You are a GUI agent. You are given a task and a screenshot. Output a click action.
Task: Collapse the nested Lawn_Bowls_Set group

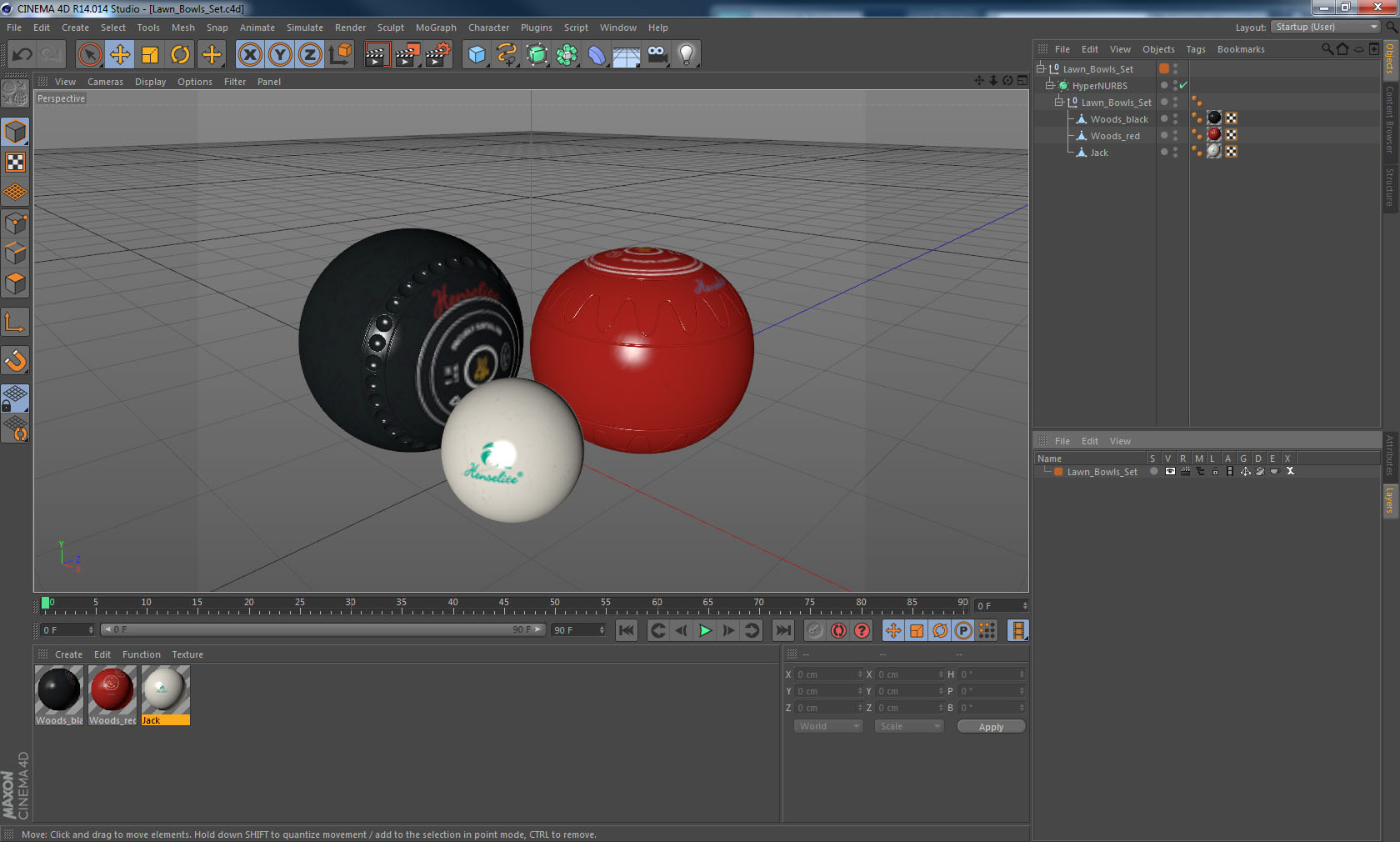[x=1059, y=102]
